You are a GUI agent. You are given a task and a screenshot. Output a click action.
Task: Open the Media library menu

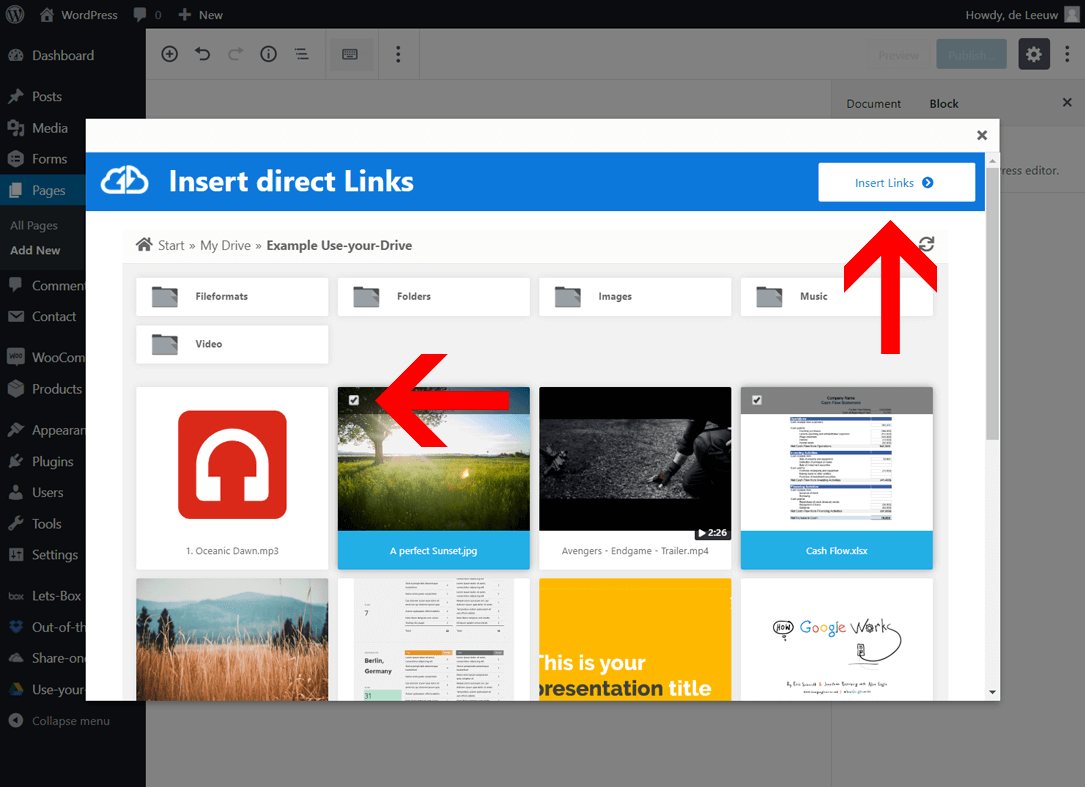[38, 128]
